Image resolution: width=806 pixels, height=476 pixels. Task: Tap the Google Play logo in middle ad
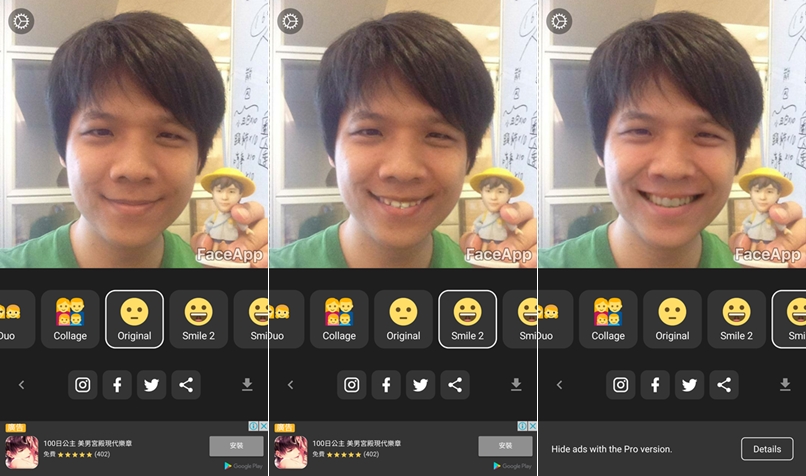point(512,466)
